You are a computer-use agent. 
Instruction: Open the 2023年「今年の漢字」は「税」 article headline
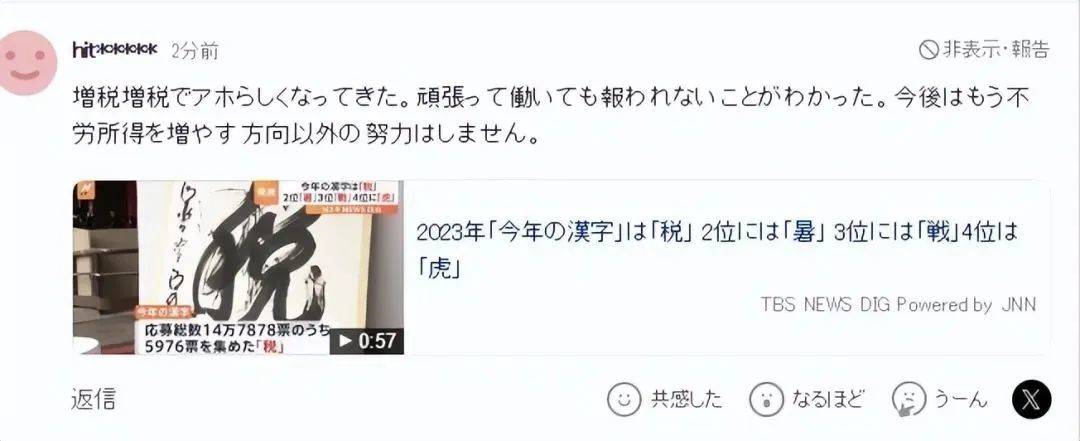(x=716, y=249)
